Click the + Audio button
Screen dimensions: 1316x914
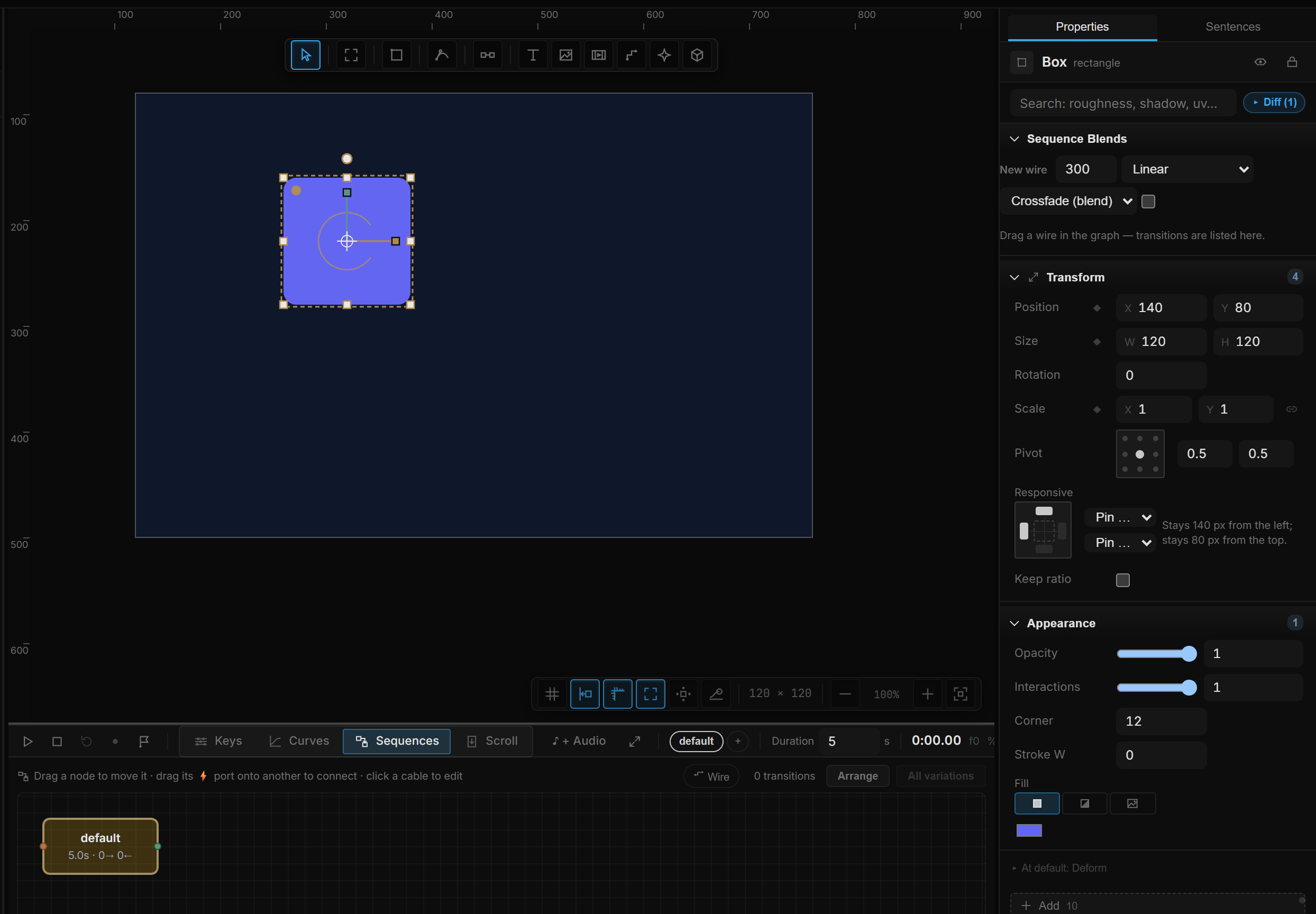click(x=579, y=742)
